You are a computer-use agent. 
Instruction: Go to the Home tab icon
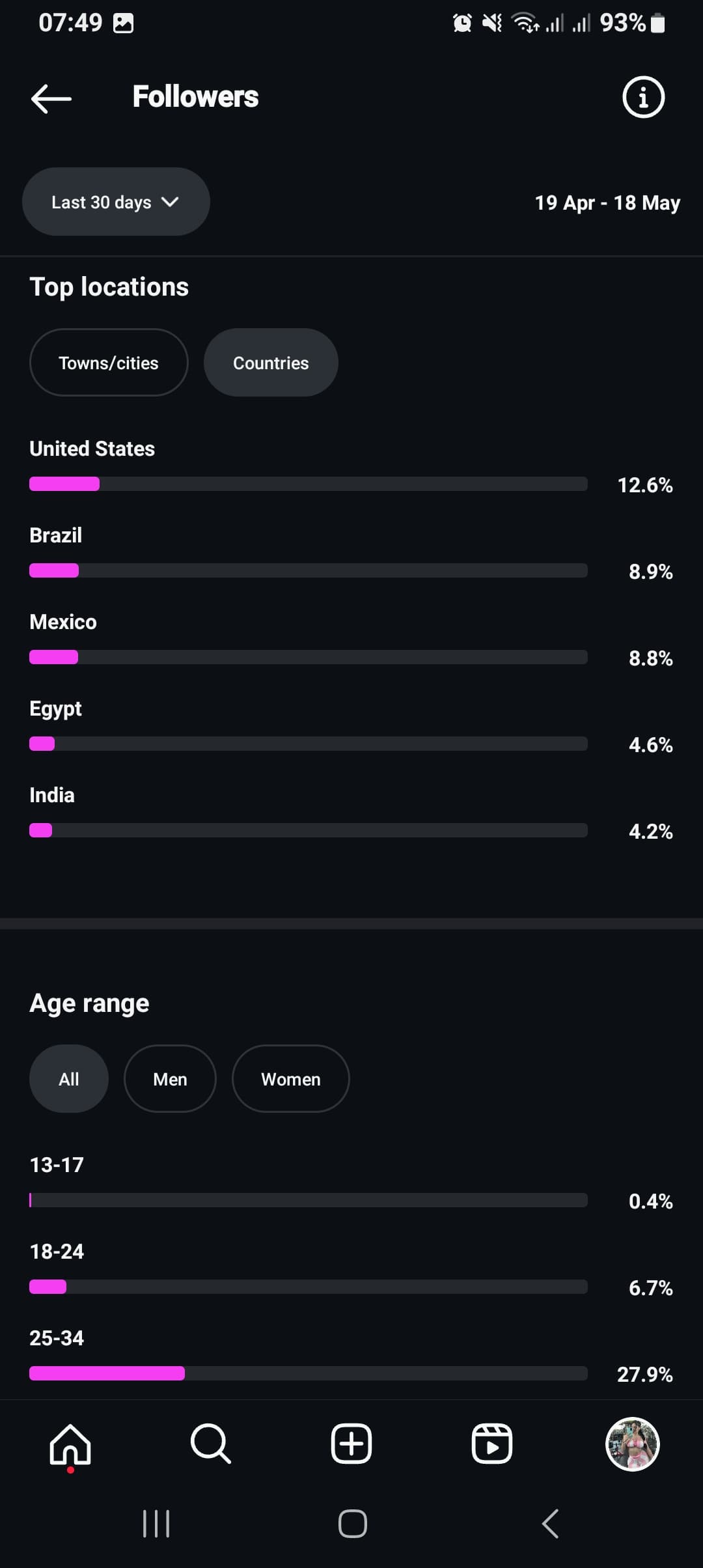pyautogui.click(x=70, y=1444)
